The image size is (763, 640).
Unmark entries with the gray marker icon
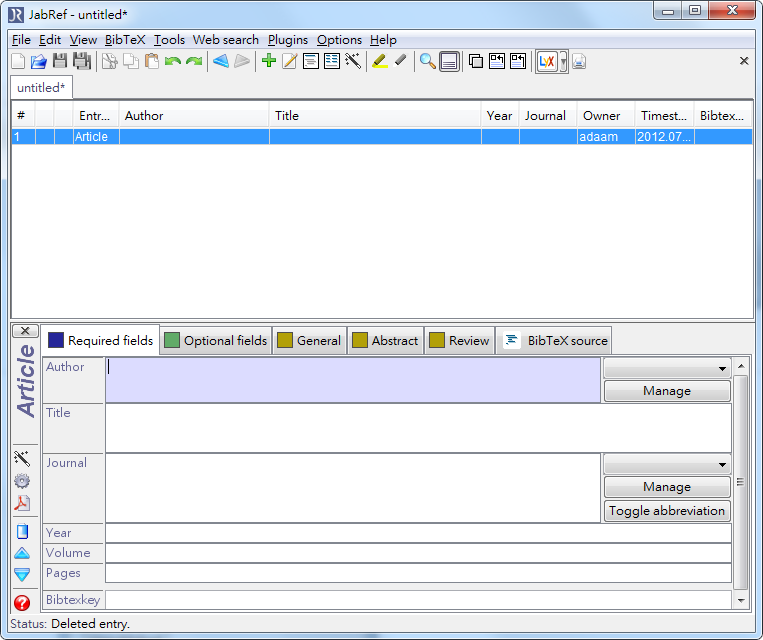(x=400, y=61)
